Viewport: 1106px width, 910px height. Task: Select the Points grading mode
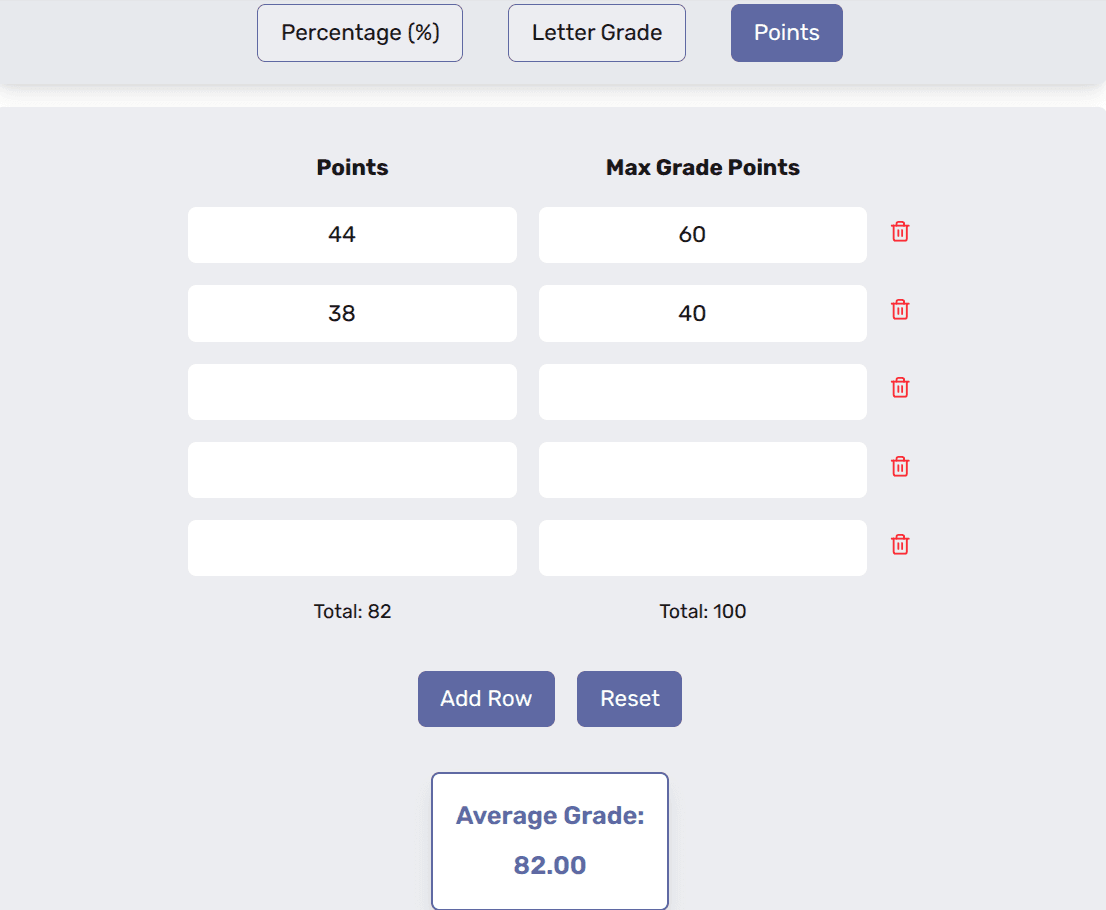click(x=786, y=32)
